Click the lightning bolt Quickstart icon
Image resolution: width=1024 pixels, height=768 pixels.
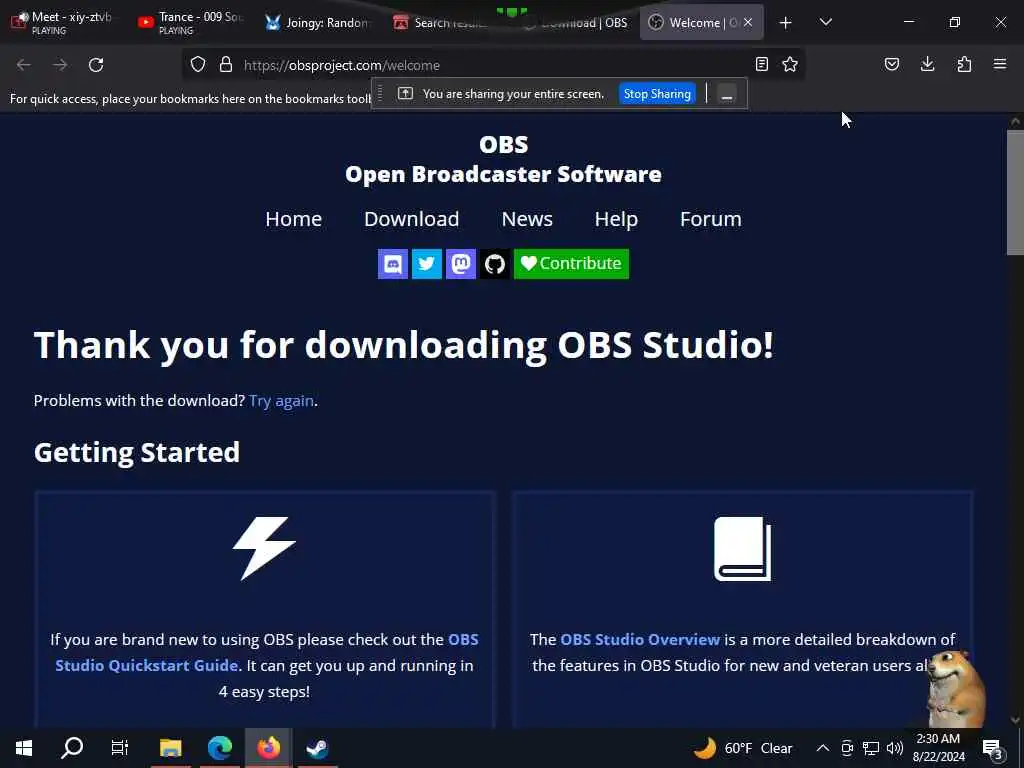[x=264, y=549]
